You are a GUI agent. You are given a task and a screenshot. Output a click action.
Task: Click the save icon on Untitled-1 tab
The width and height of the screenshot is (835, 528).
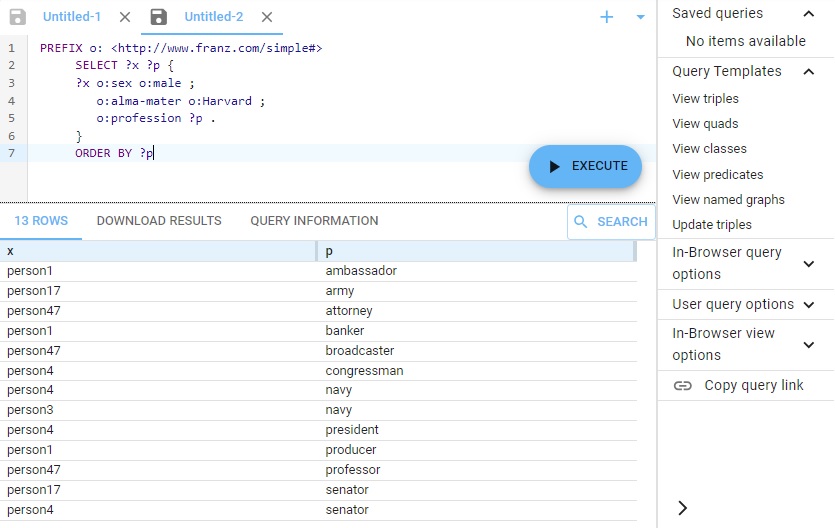(17, 17)
